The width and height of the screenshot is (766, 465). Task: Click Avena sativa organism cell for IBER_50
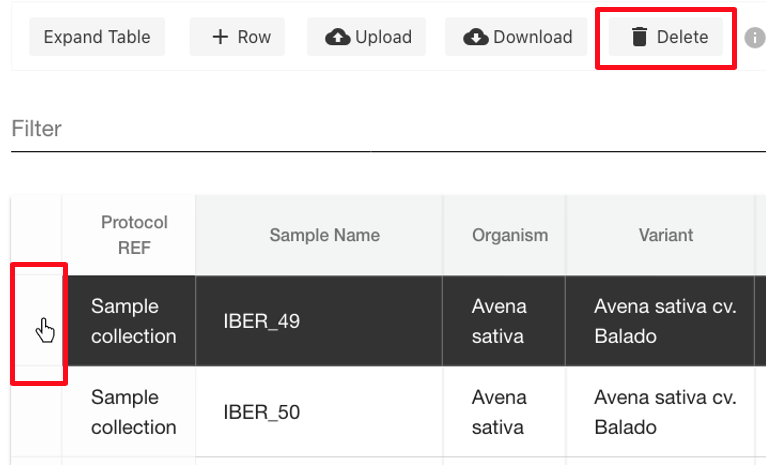pyautogui.click(x=504, y=412)
